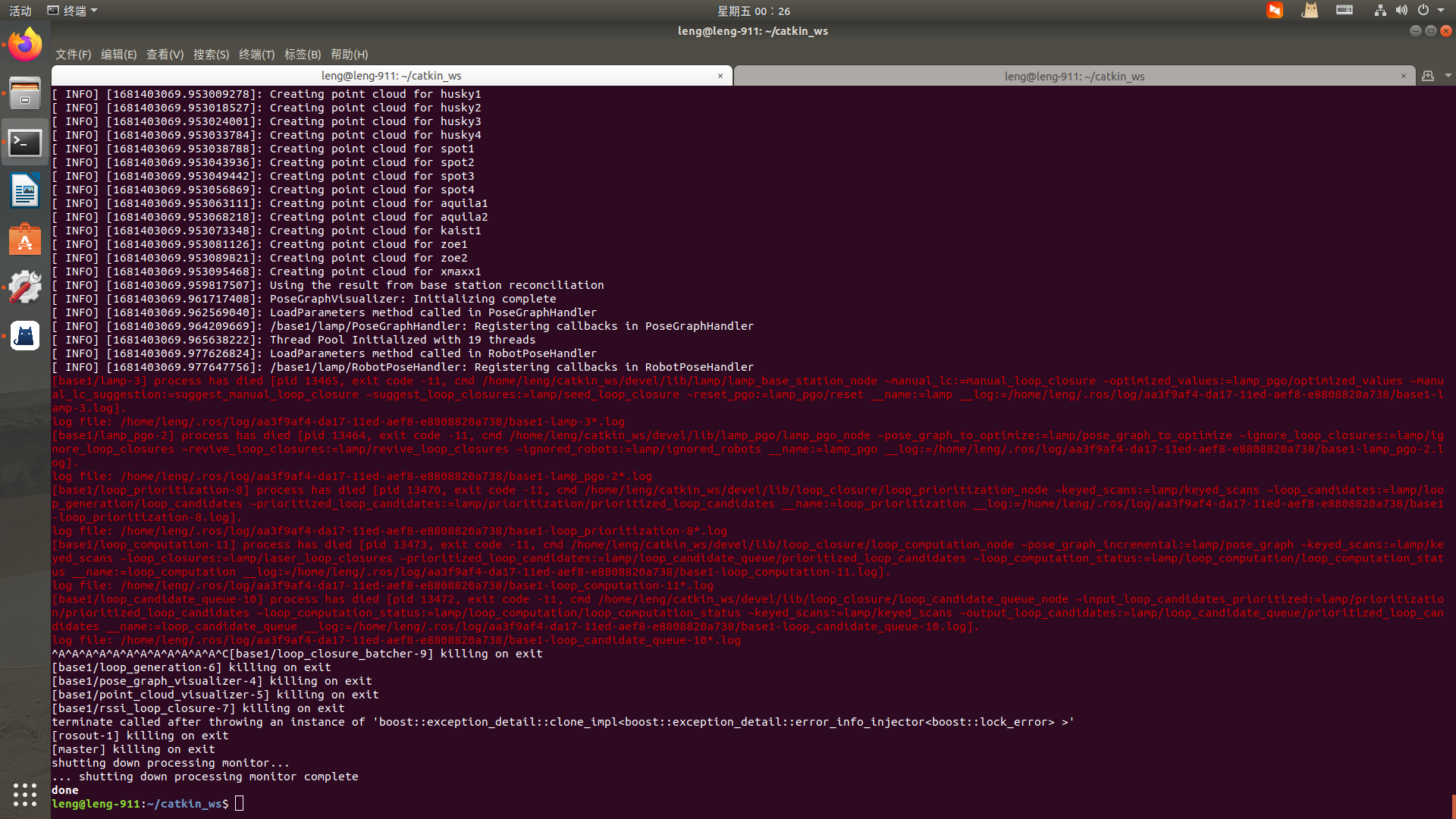Click 活动 in the top bar

tap(20, 10)
